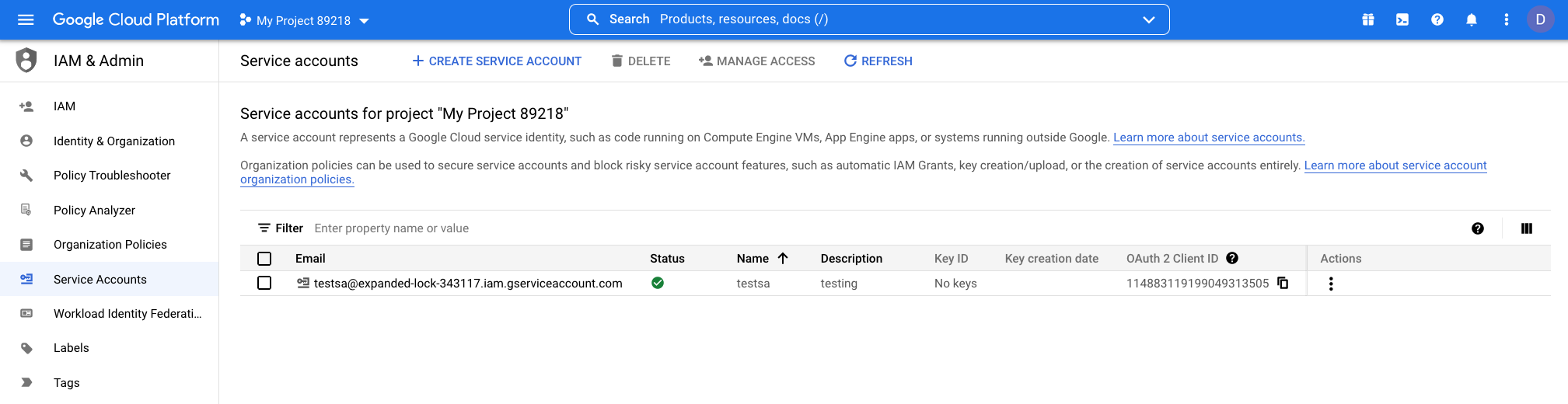Open the My Project 89218 selector
The height and width of the screenshot is (404, 1568).
click(305, 20)
